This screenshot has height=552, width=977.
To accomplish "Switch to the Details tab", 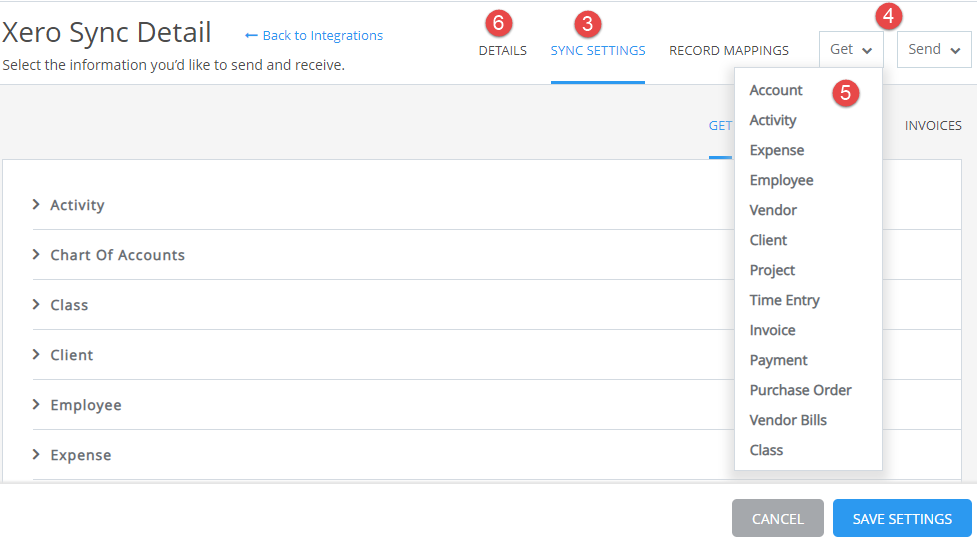I will [x=503, y=50].
